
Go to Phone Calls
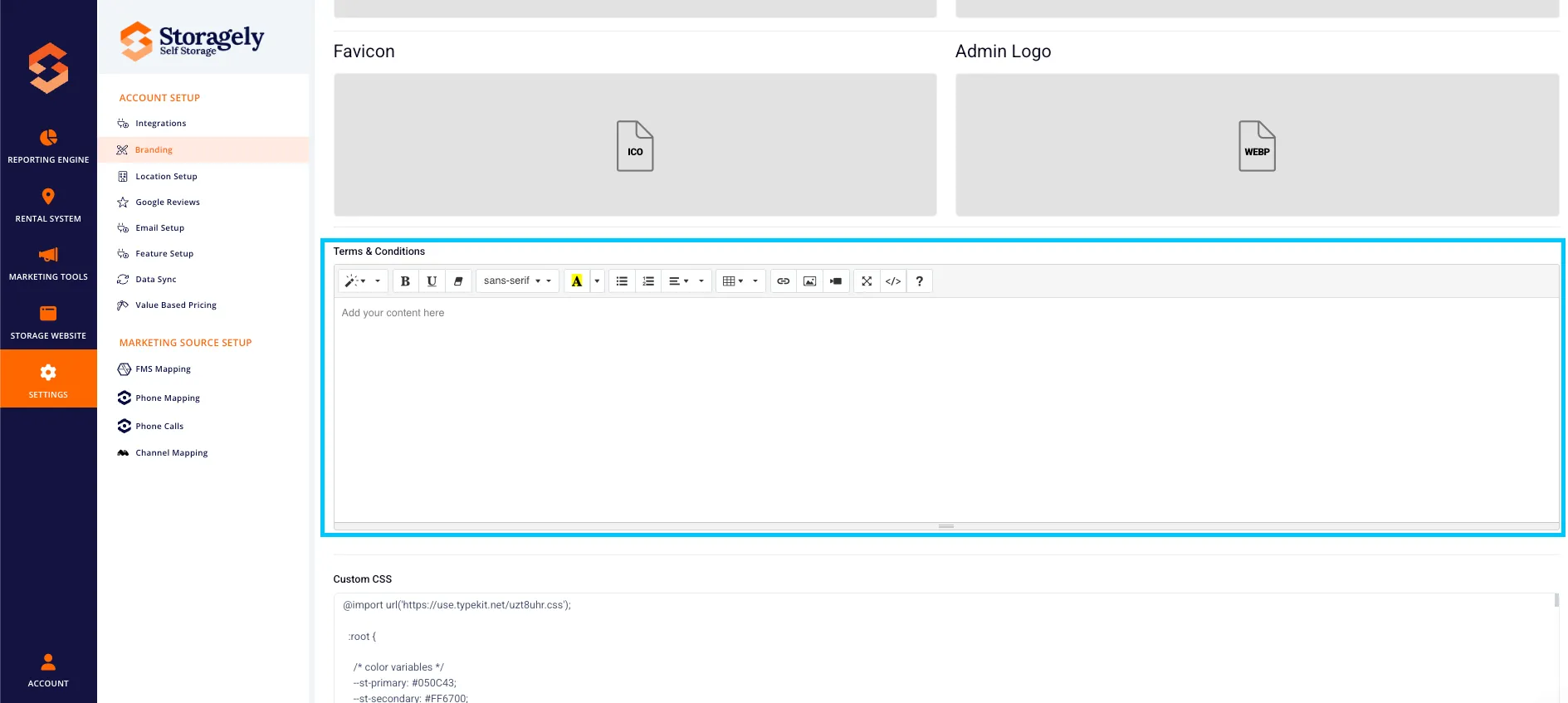(159, 427)
